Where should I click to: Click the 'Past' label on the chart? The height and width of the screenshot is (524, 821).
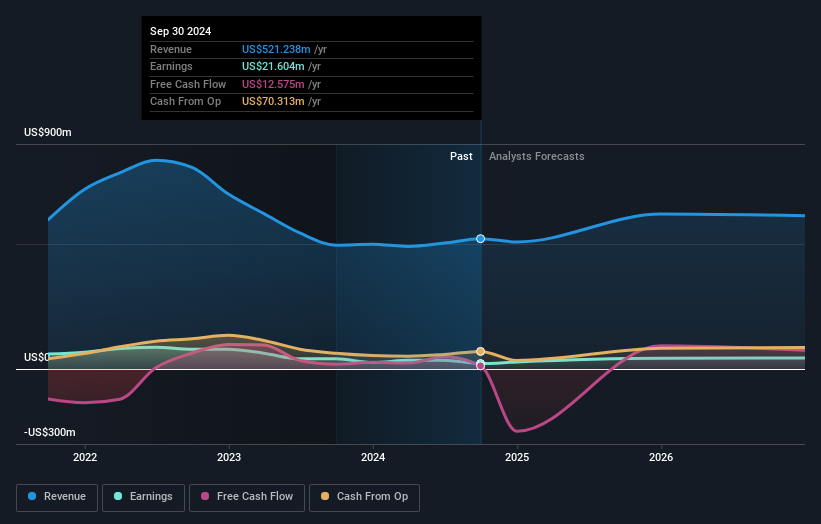pos(461,156)
